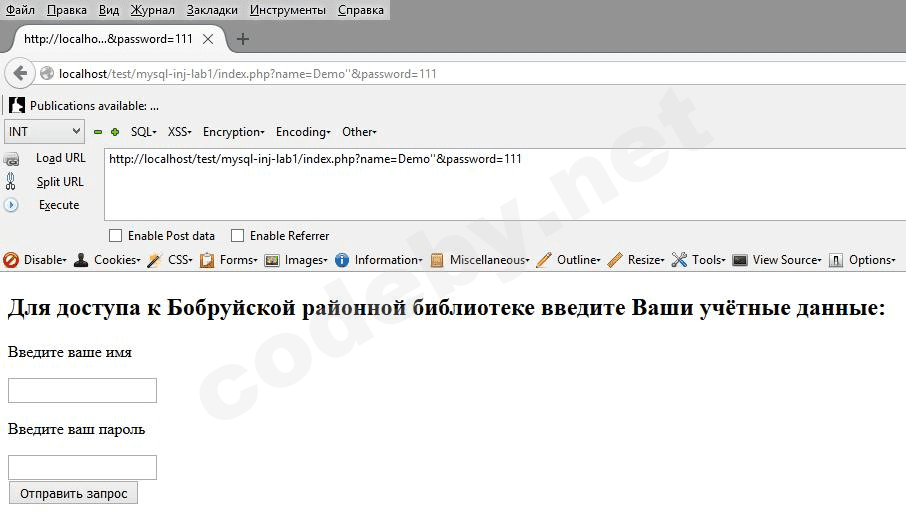Click the Cookies person icon

(81, 260)
